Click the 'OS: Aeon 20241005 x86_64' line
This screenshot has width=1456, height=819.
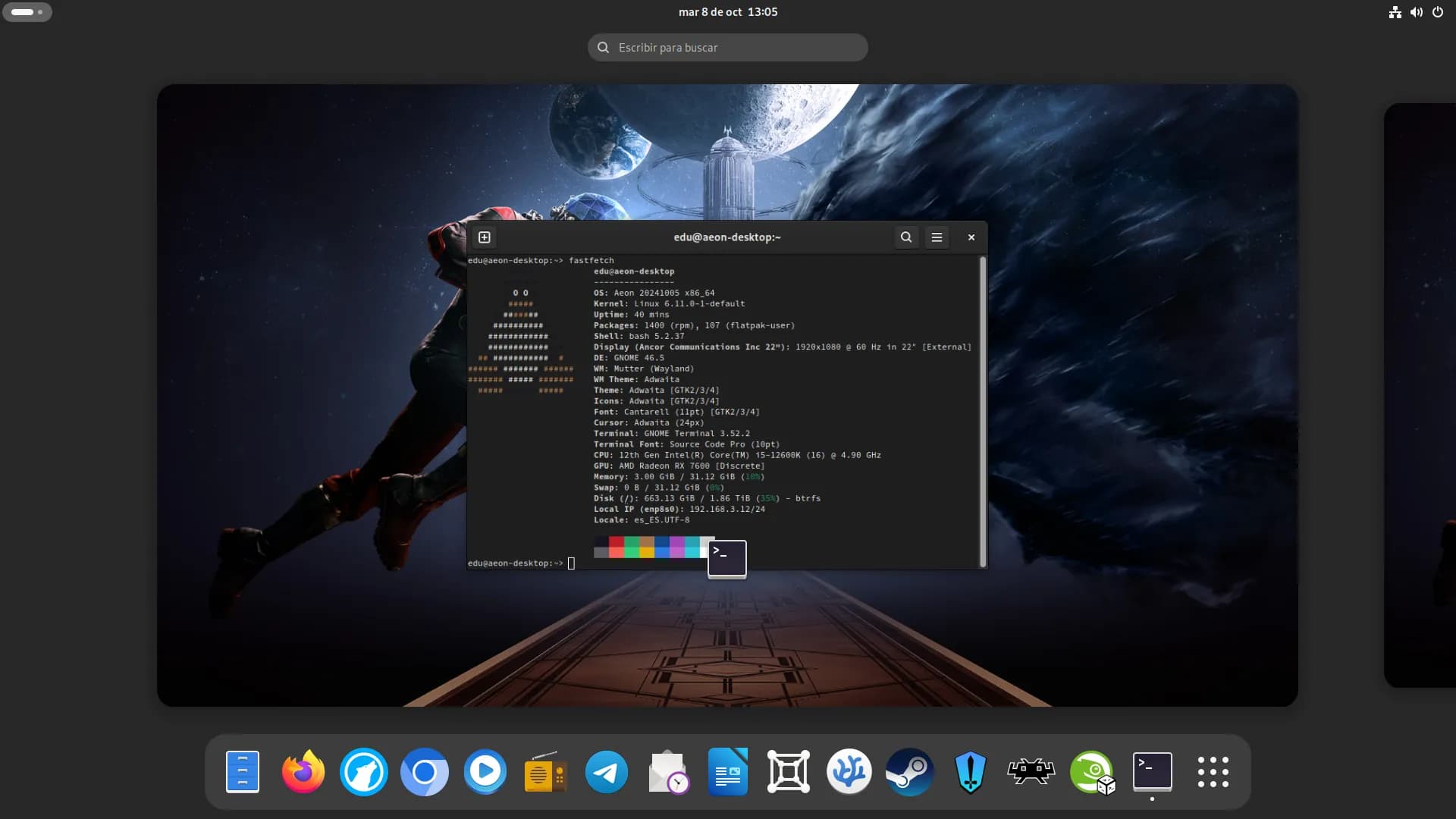(654, 293)
